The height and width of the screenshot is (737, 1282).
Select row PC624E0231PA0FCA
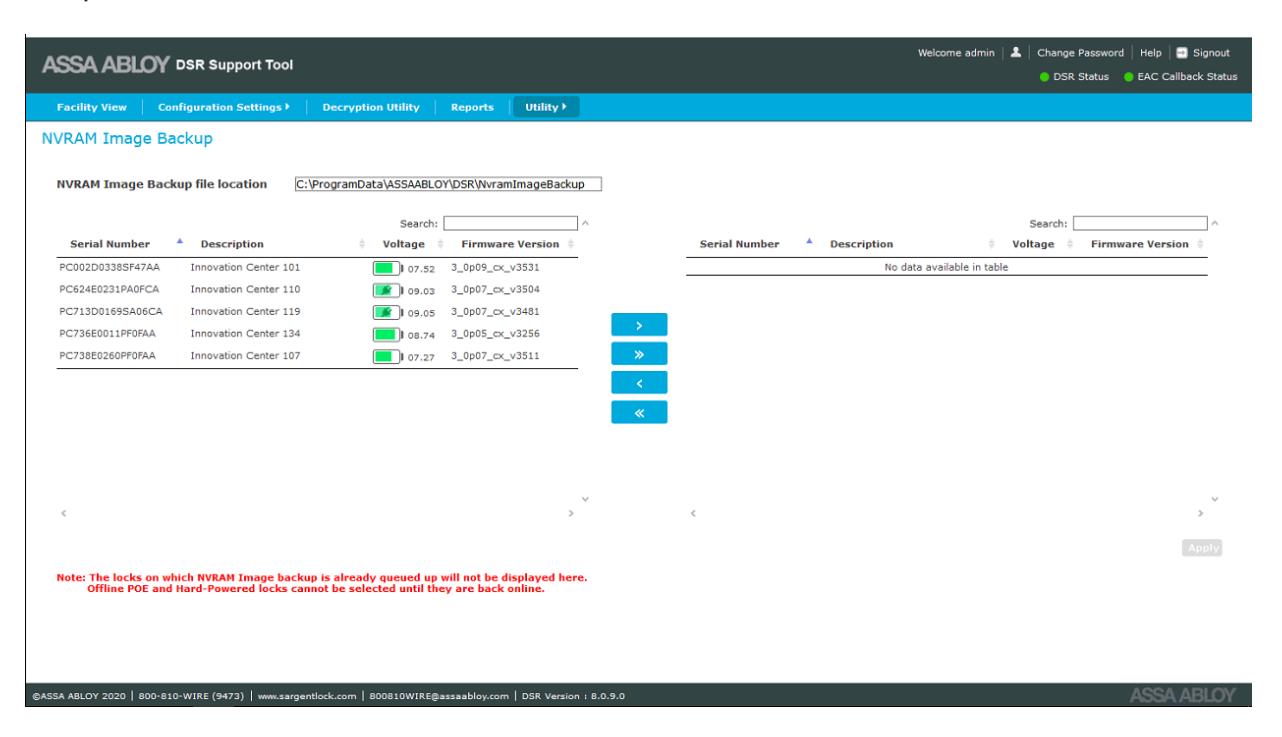pos(317,290)
